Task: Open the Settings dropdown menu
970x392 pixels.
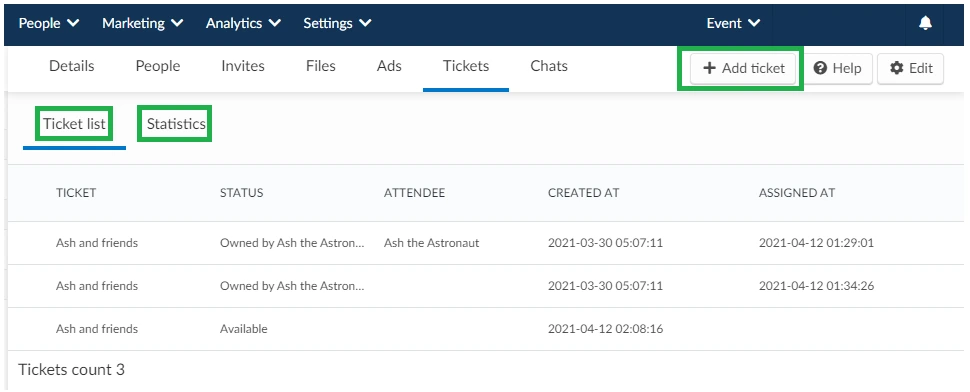Action: [337, 23]
